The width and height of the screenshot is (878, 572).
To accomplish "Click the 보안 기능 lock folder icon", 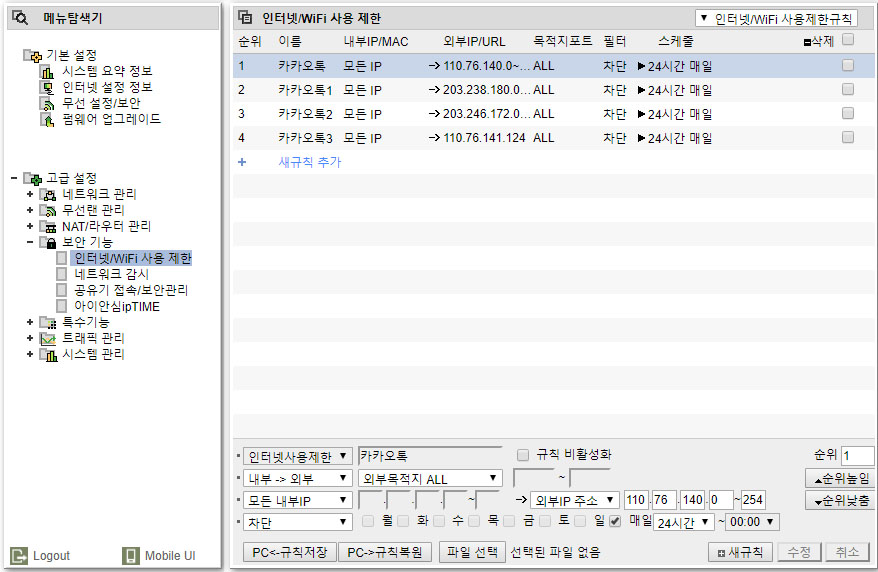I will coord(48,242).
